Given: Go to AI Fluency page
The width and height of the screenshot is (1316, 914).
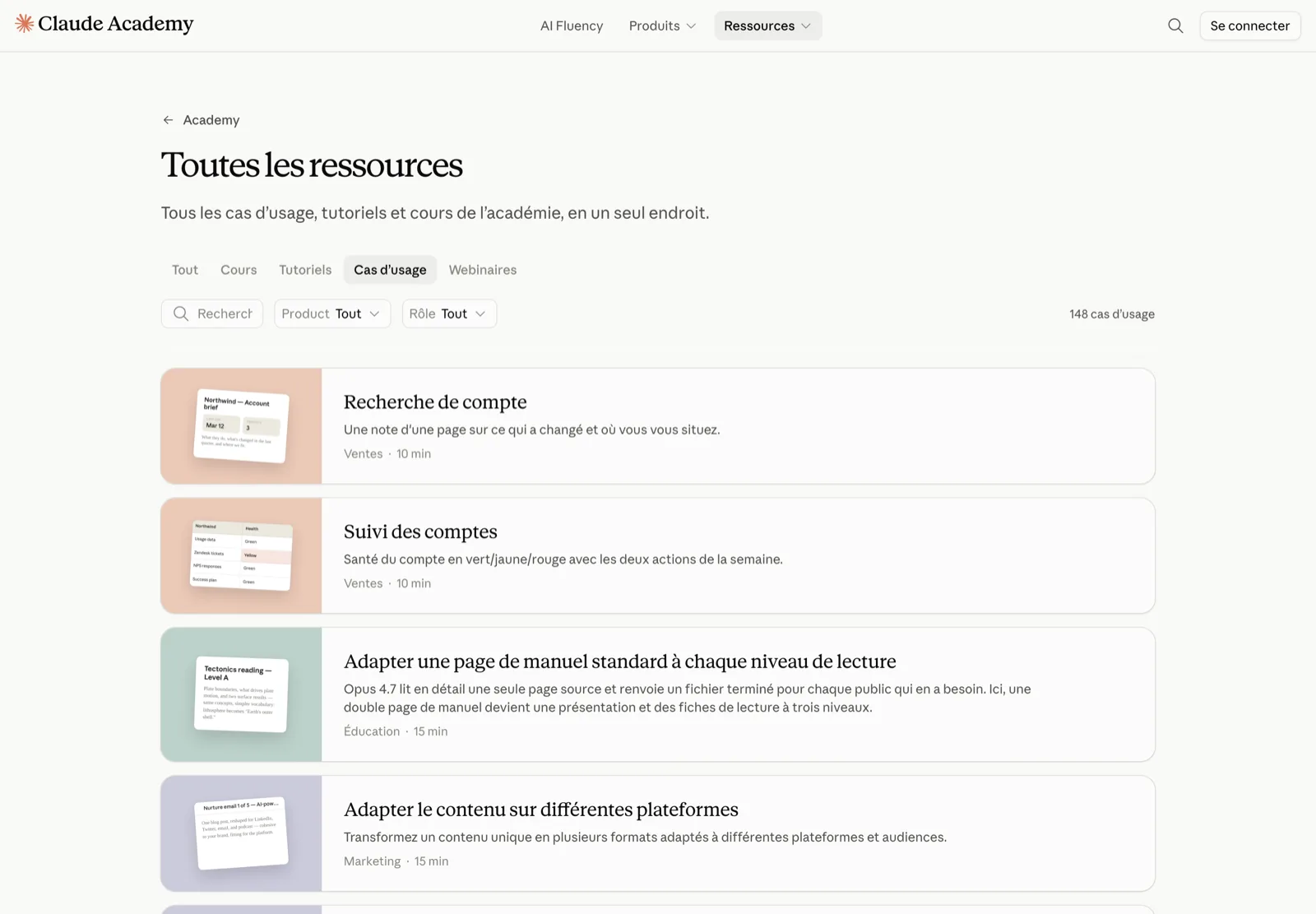Looking at the screenshot, I should (572, 26).
